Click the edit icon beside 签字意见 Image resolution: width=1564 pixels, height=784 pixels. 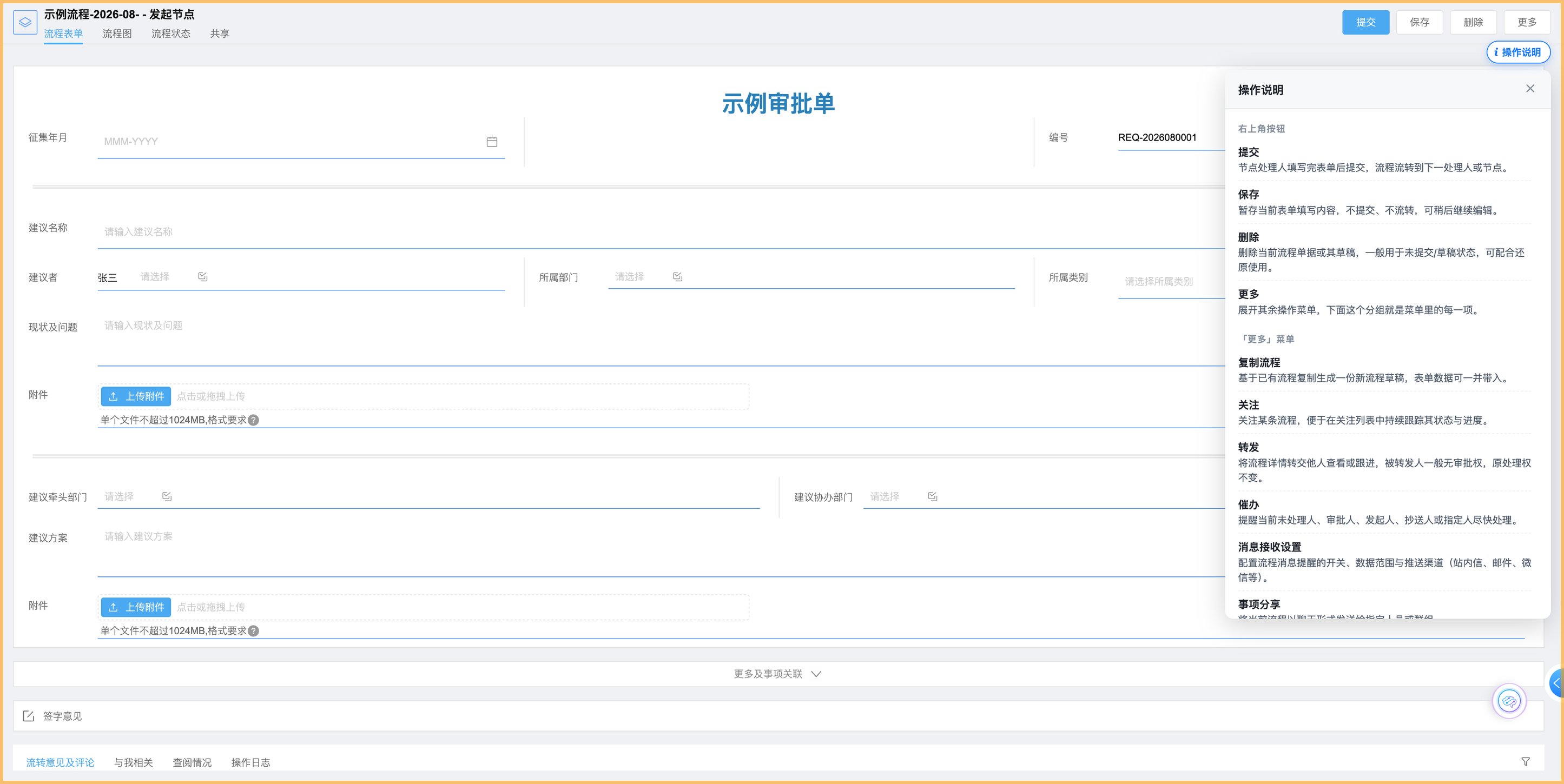pyautogui.click(x=29, y=716)
